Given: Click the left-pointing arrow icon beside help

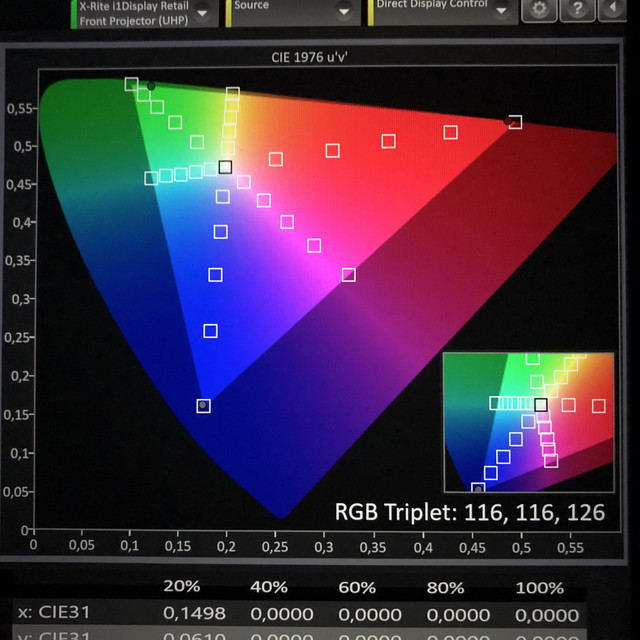Looking at the screenshot, I should (612, 9).
